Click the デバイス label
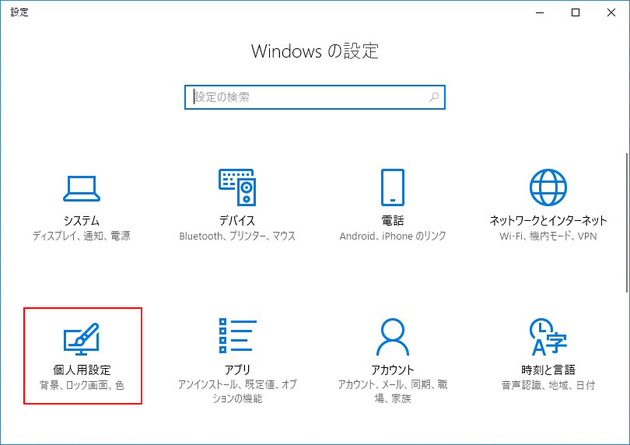Viewport: 630px width, 445px height. point(237,220)
